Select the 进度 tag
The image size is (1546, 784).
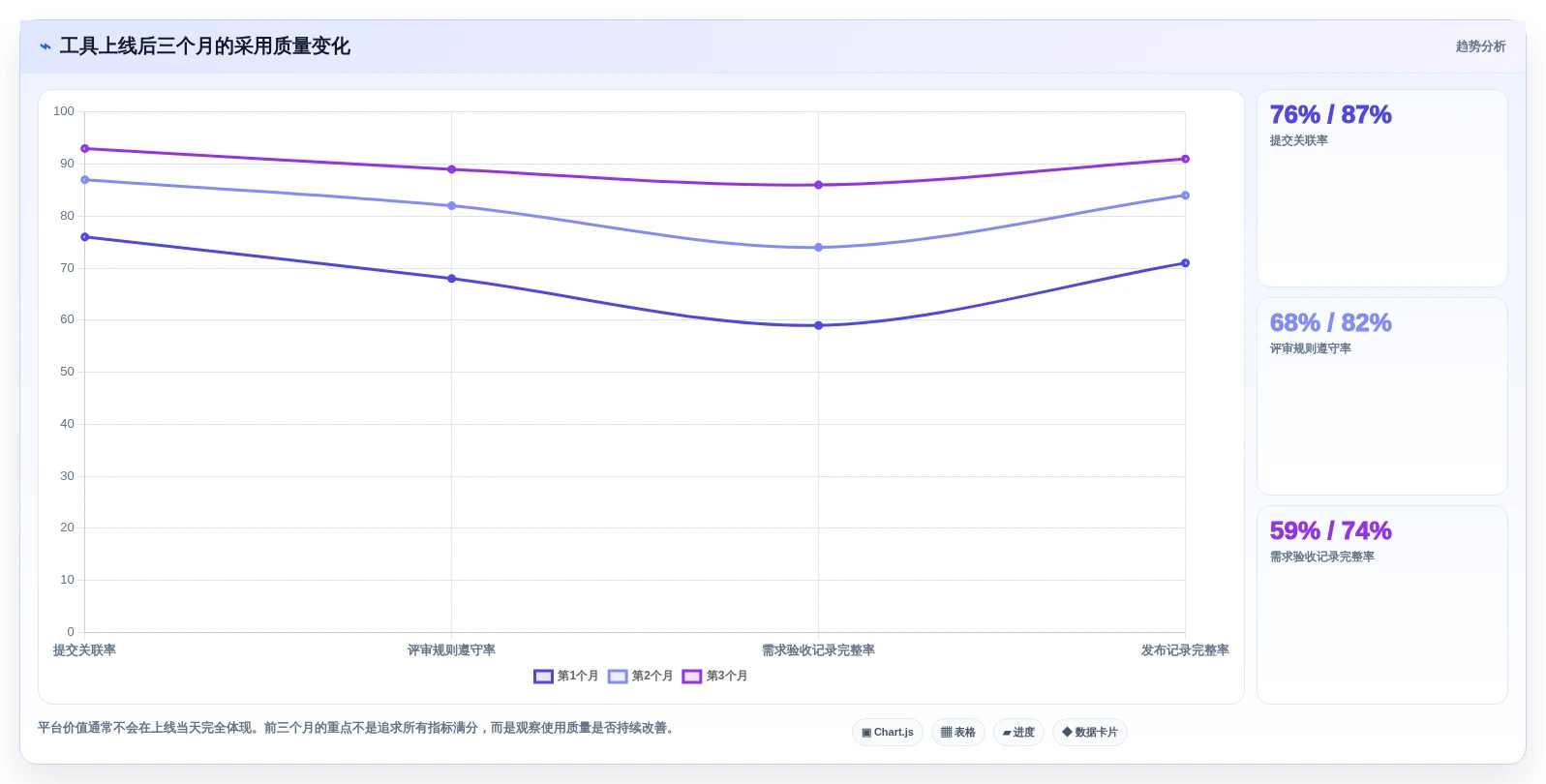[1018, 733]
